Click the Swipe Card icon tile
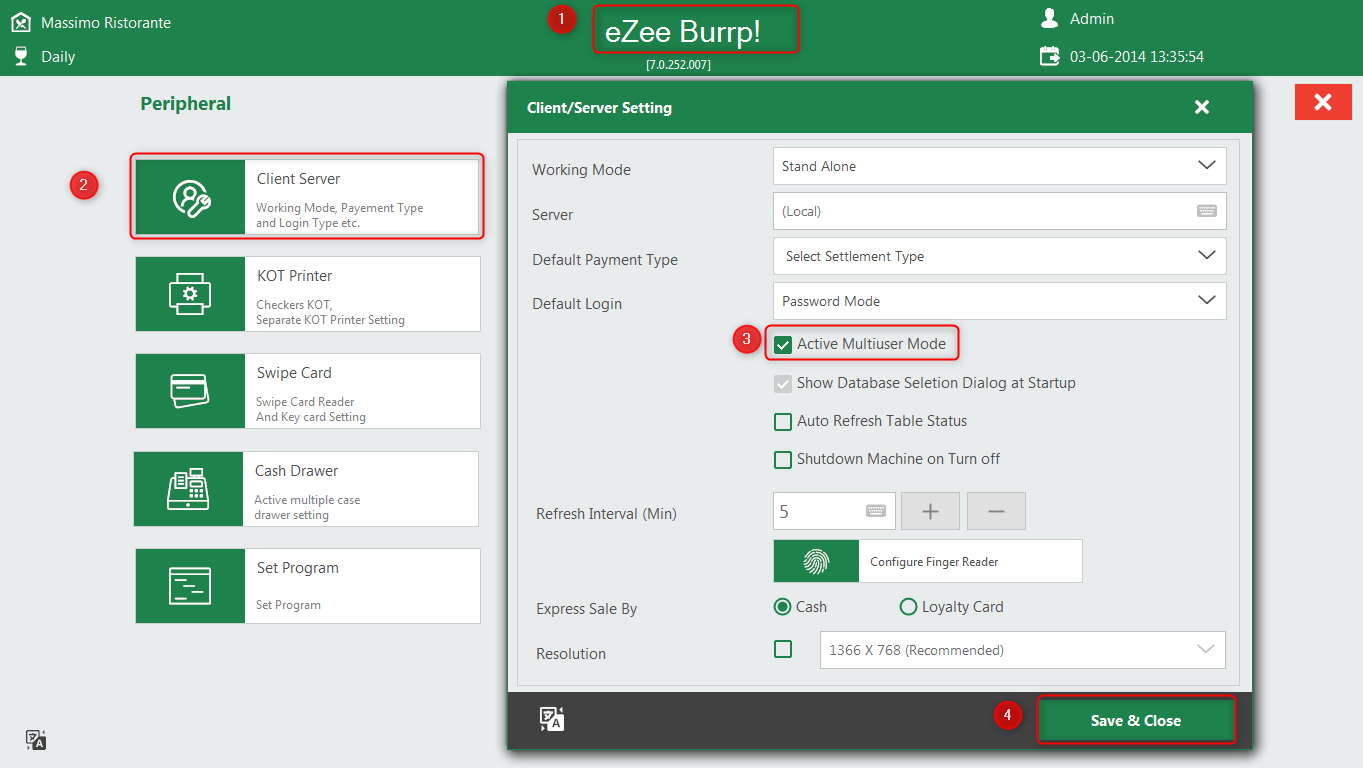The height and width of the screenshot is (768, 1363). pos(190,391)
